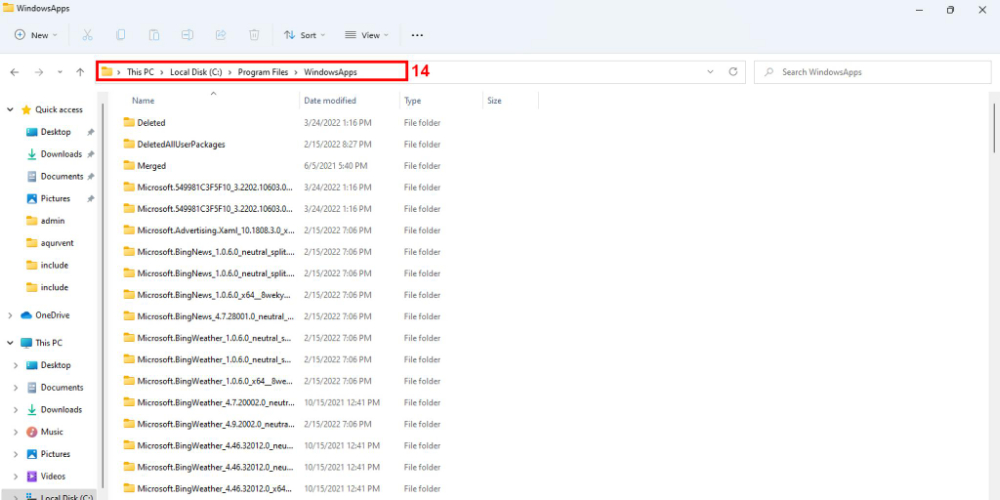Select Program Files in the breadcrumb
Viewport: 1000px width, 500px height.
(x=263, y=72)
